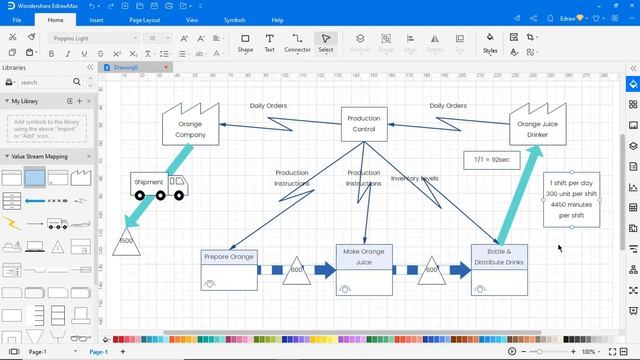Select the Shape tool
Screen dimensions: 640x360
tap(245, 43)
